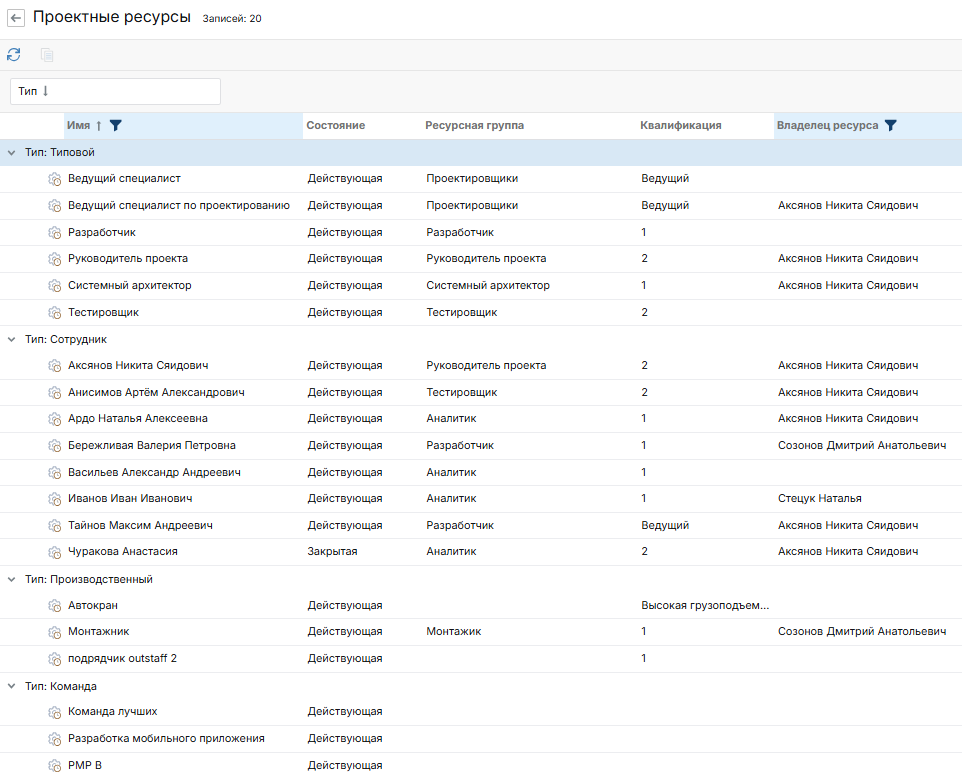
Task: Collapse the Тип: Типовой group
Action: point(12,152)
